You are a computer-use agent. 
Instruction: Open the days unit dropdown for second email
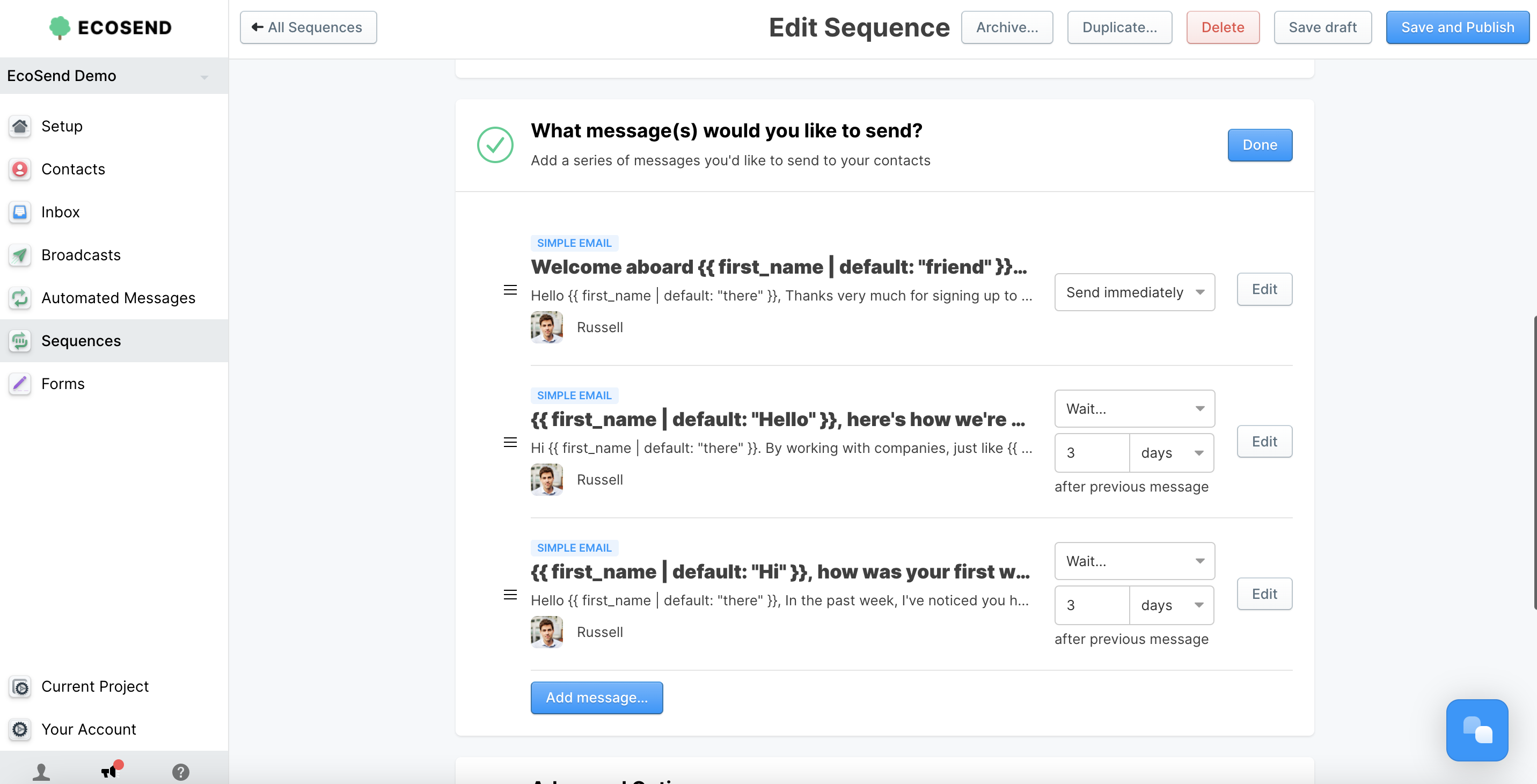(1171, 453)
